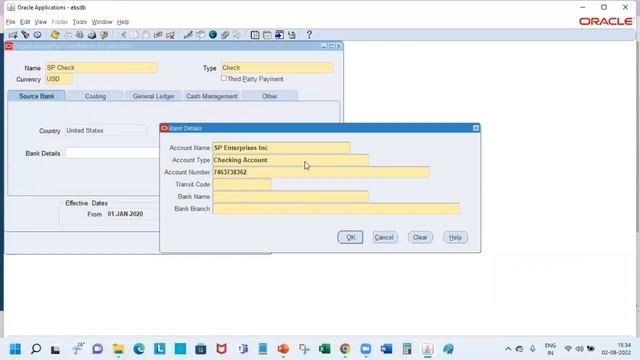Screen dimensions: 640x360
Task: Click the Close Form toolbar icon
Action: [x=104, y=35]
